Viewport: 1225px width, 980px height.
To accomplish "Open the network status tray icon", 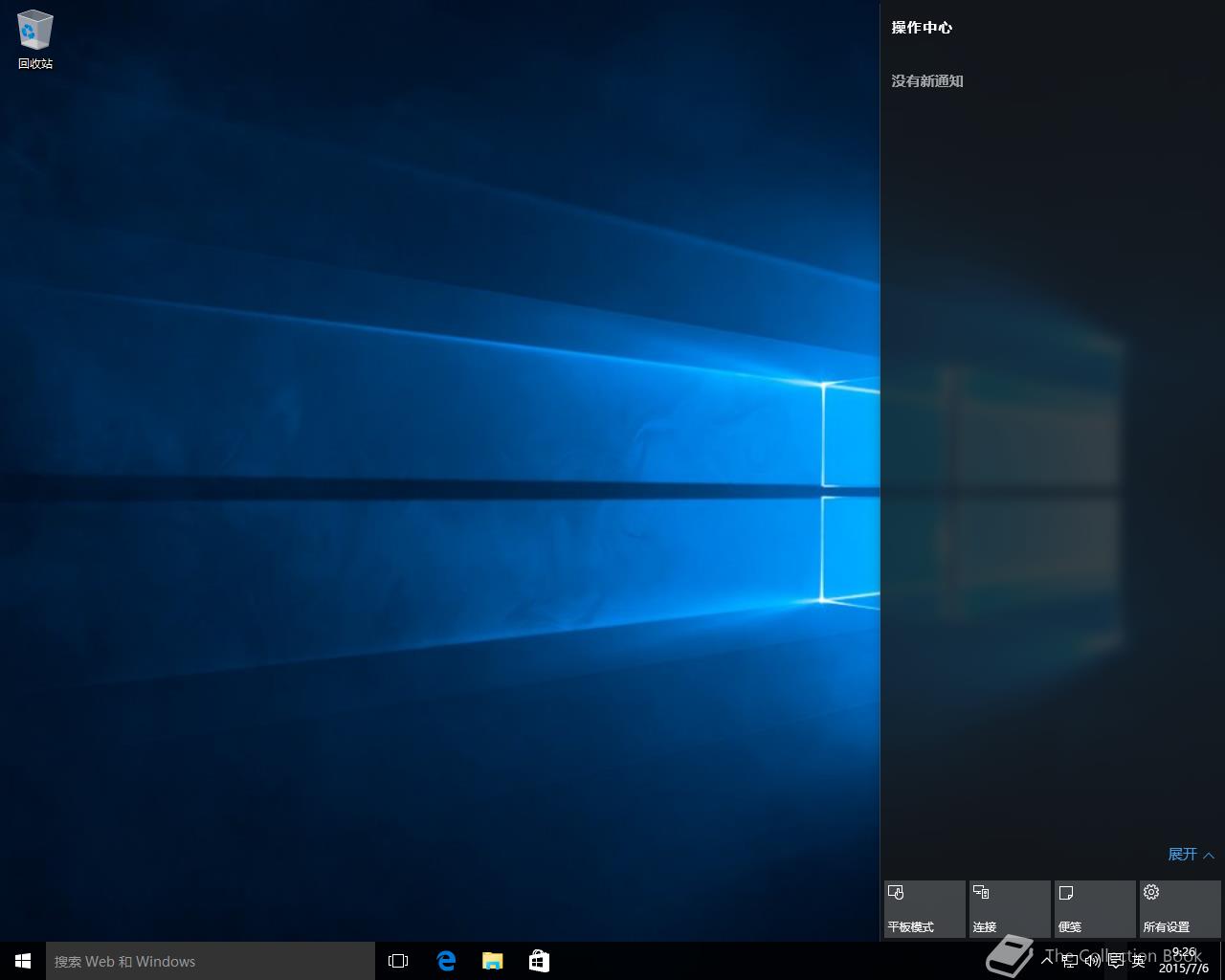I will click(1070, 961).
